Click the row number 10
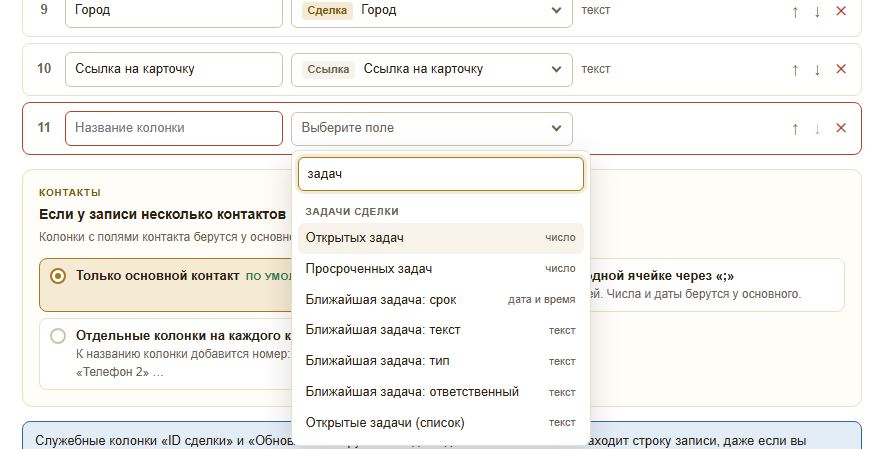The height and width of the screenshot is (449, 884). coord(44,68)
